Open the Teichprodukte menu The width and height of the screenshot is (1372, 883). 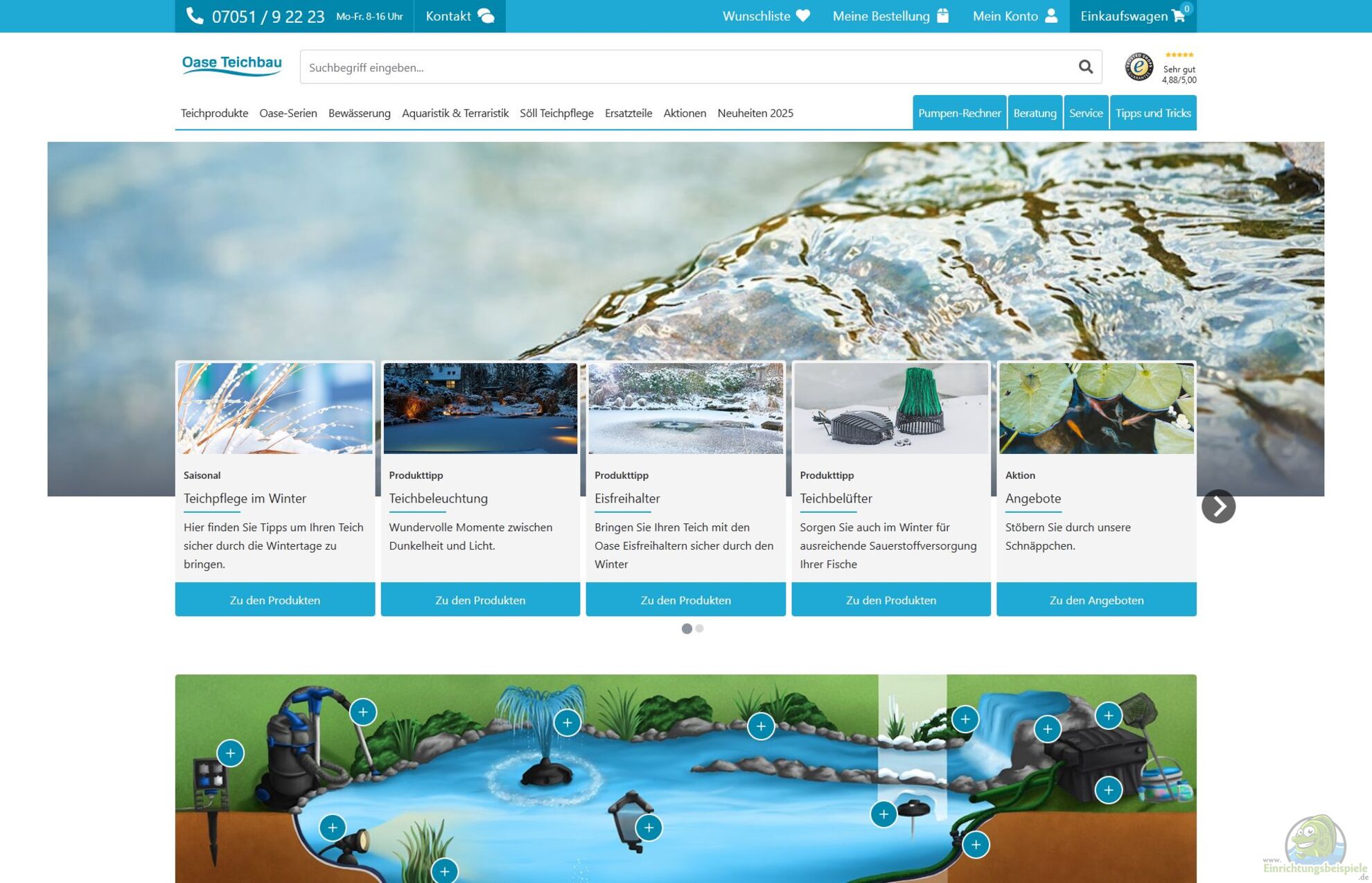(214, 113)
